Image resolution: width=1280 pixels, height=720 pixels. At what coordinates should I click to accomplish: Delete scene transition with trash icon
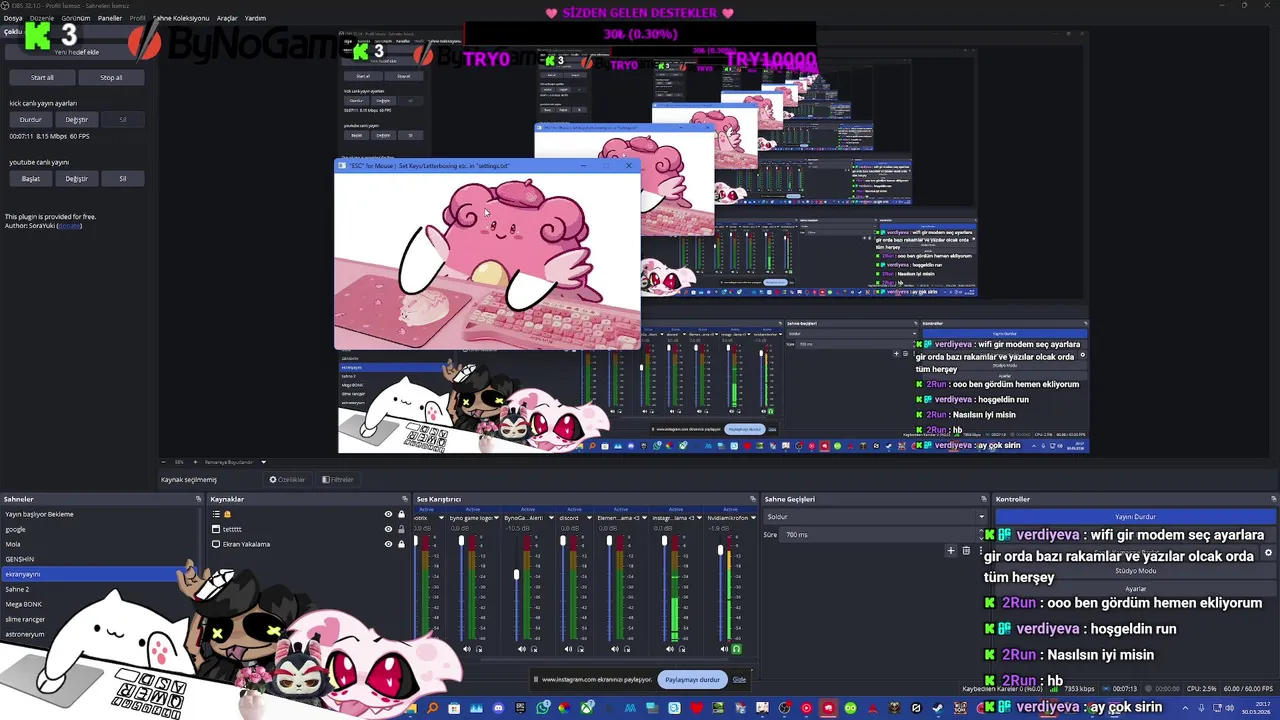click(966, 550)
